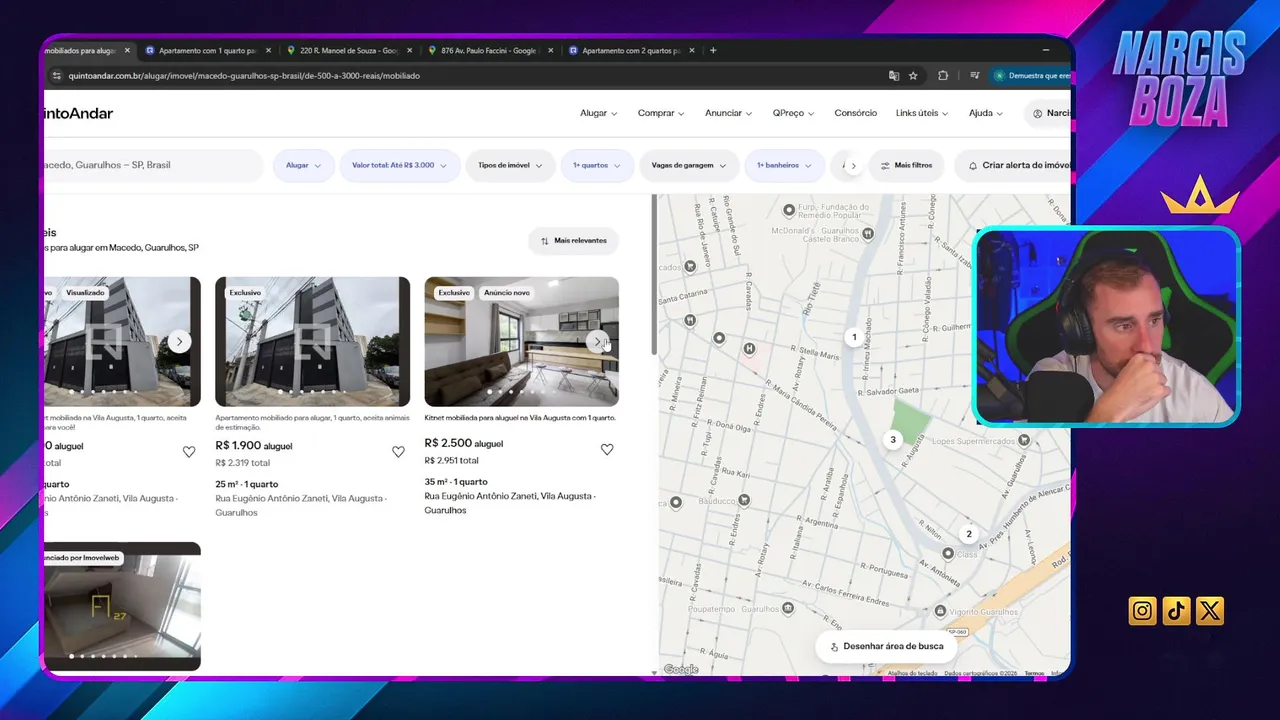1280x720 pixels.
Task: Open the Imovelweb listing photo thumbnail
Action: point(122,606)
